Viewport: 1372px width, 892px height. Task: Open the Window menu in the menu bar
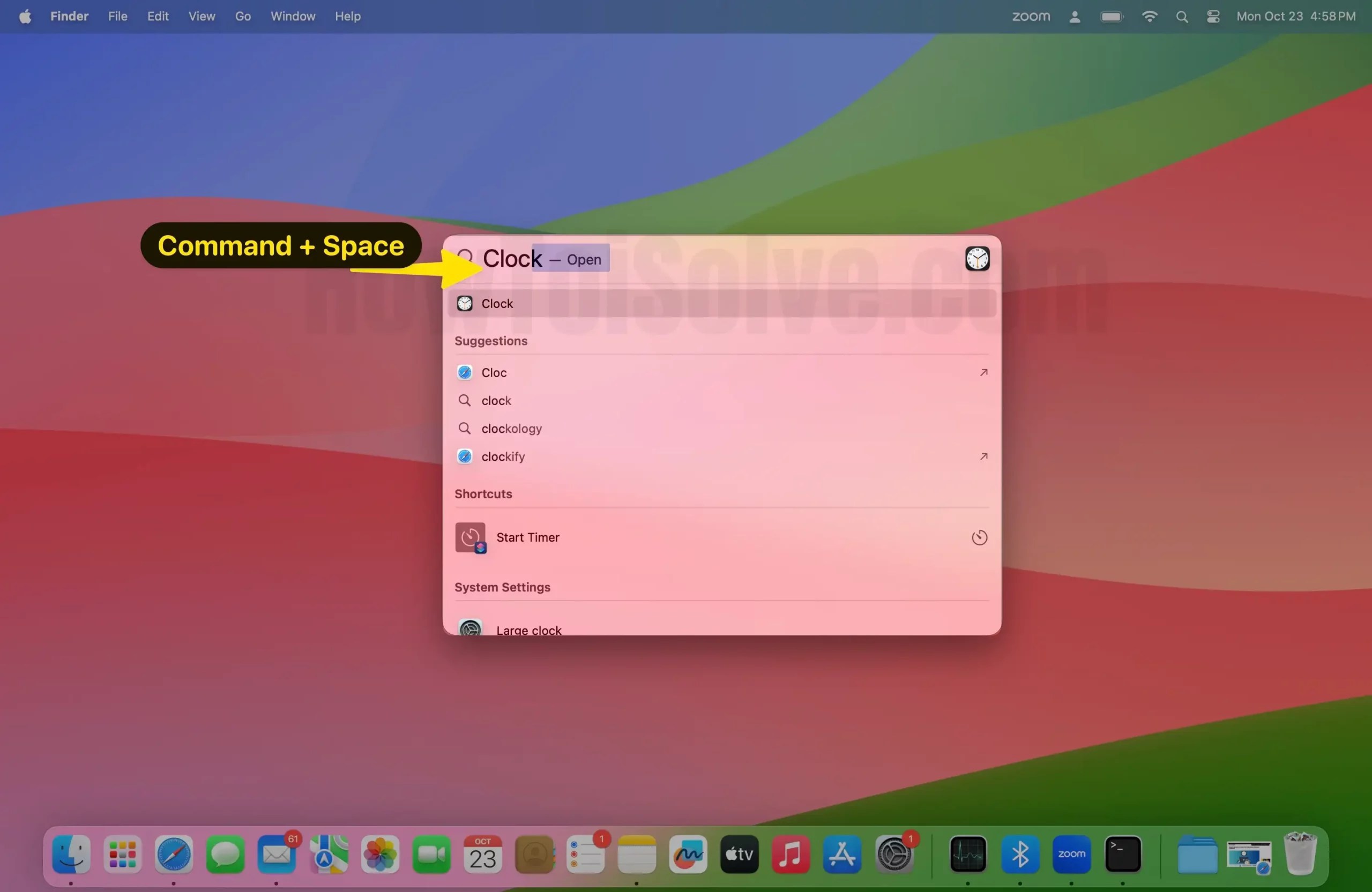(292, 16)
